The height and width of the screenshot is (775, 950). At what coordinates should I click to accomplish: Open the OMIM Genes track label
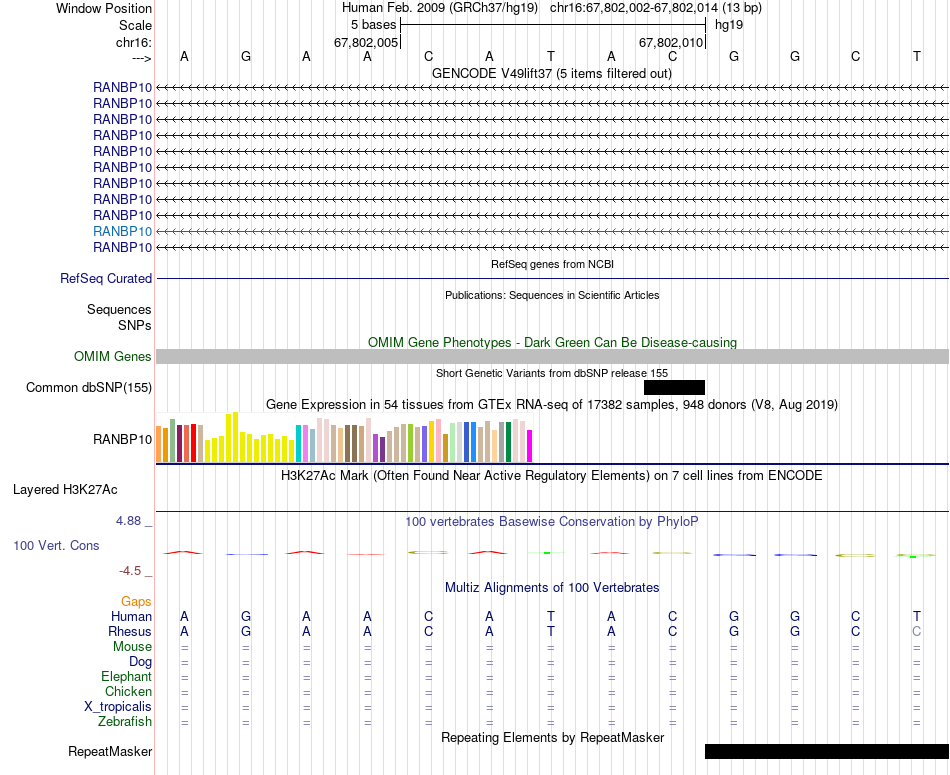[113, 356]
